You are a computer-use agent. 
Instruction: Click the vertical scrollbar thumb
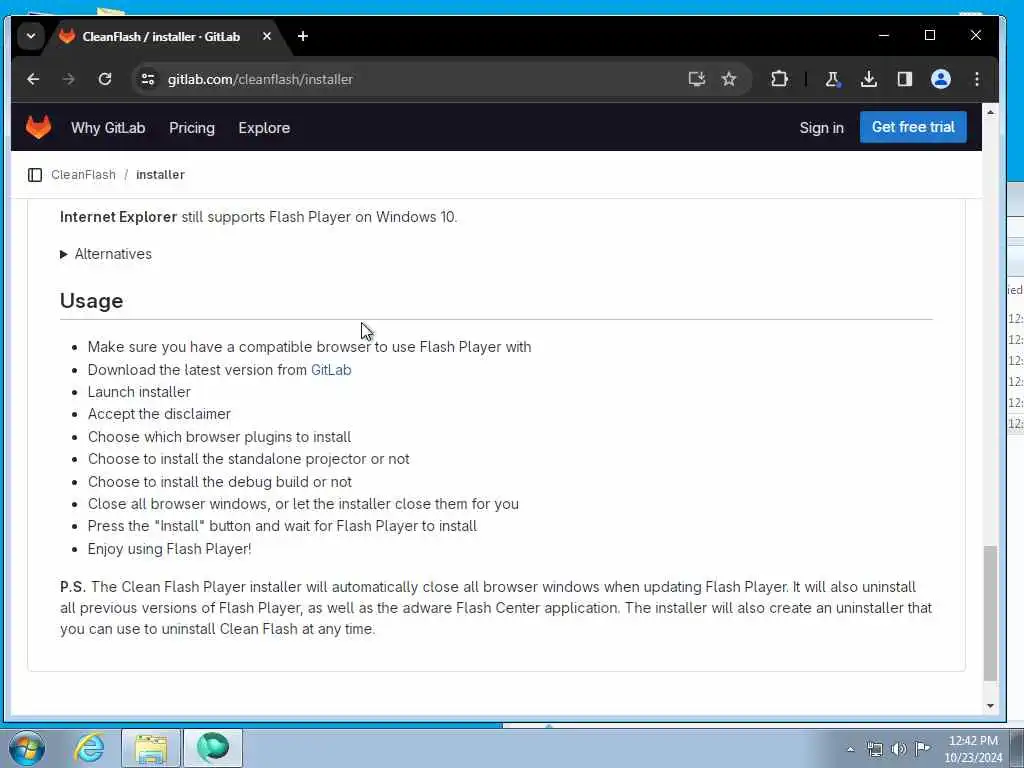pyautogui.click(x=990, y=613)
